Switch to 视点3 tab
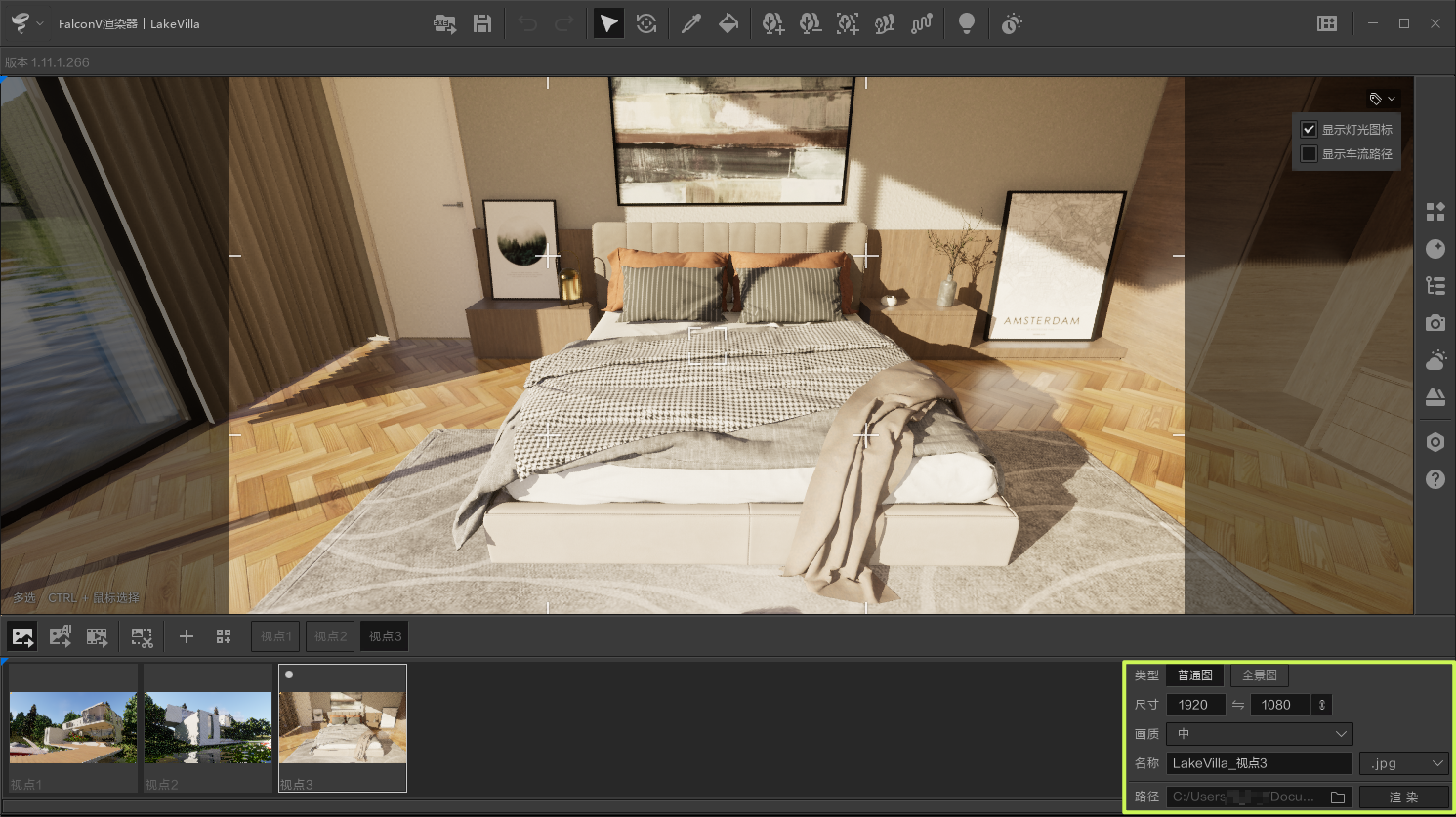The height and width of the screenshot is (817, 1456). point(386,636)
